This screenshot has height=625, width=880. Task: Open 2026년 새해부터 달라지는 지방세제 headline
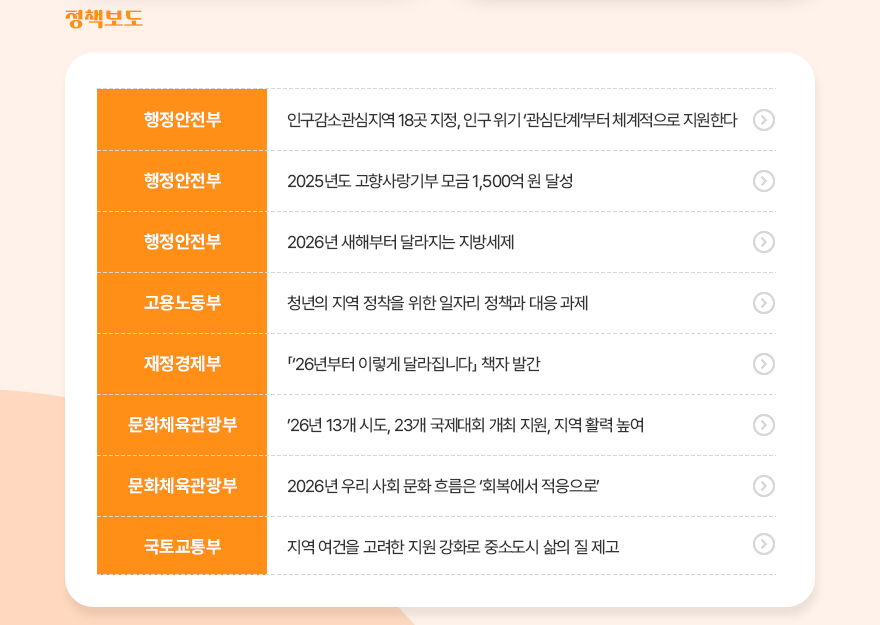tap(400, 242)
